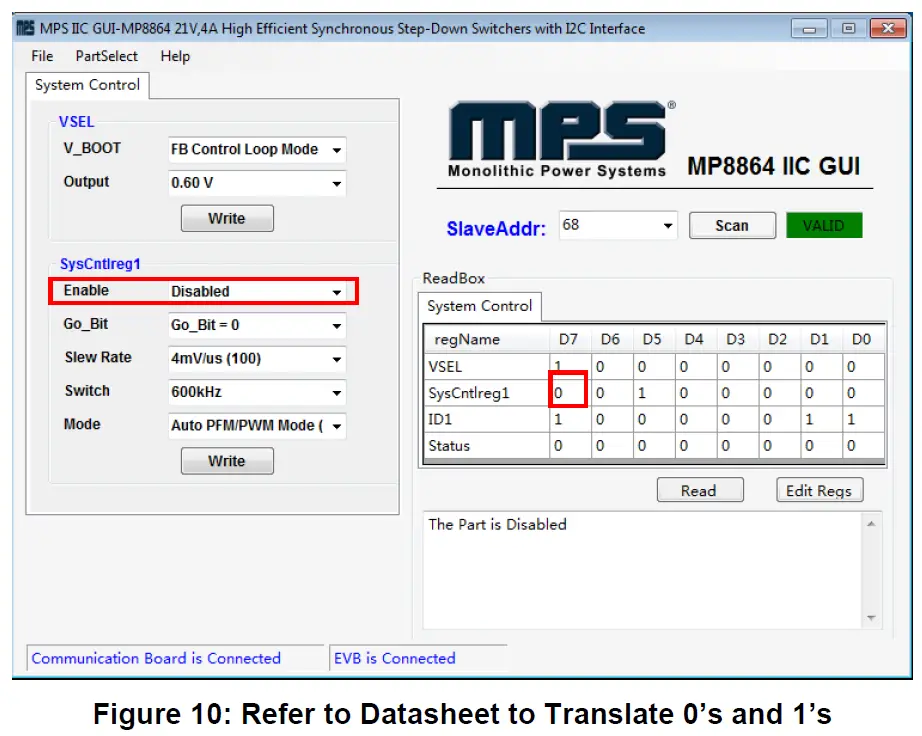
Task: Click the Read button
Action: point(700,490)
